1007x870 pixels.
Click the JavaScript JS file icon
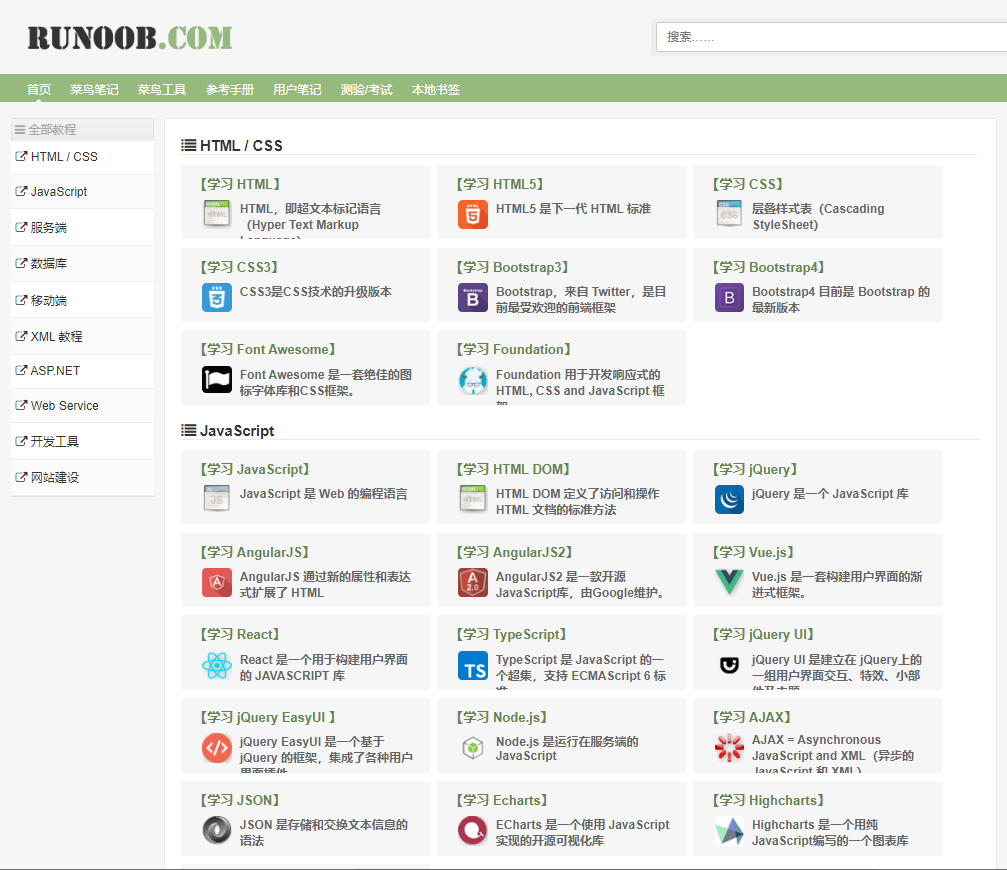[x=216, y=499]
